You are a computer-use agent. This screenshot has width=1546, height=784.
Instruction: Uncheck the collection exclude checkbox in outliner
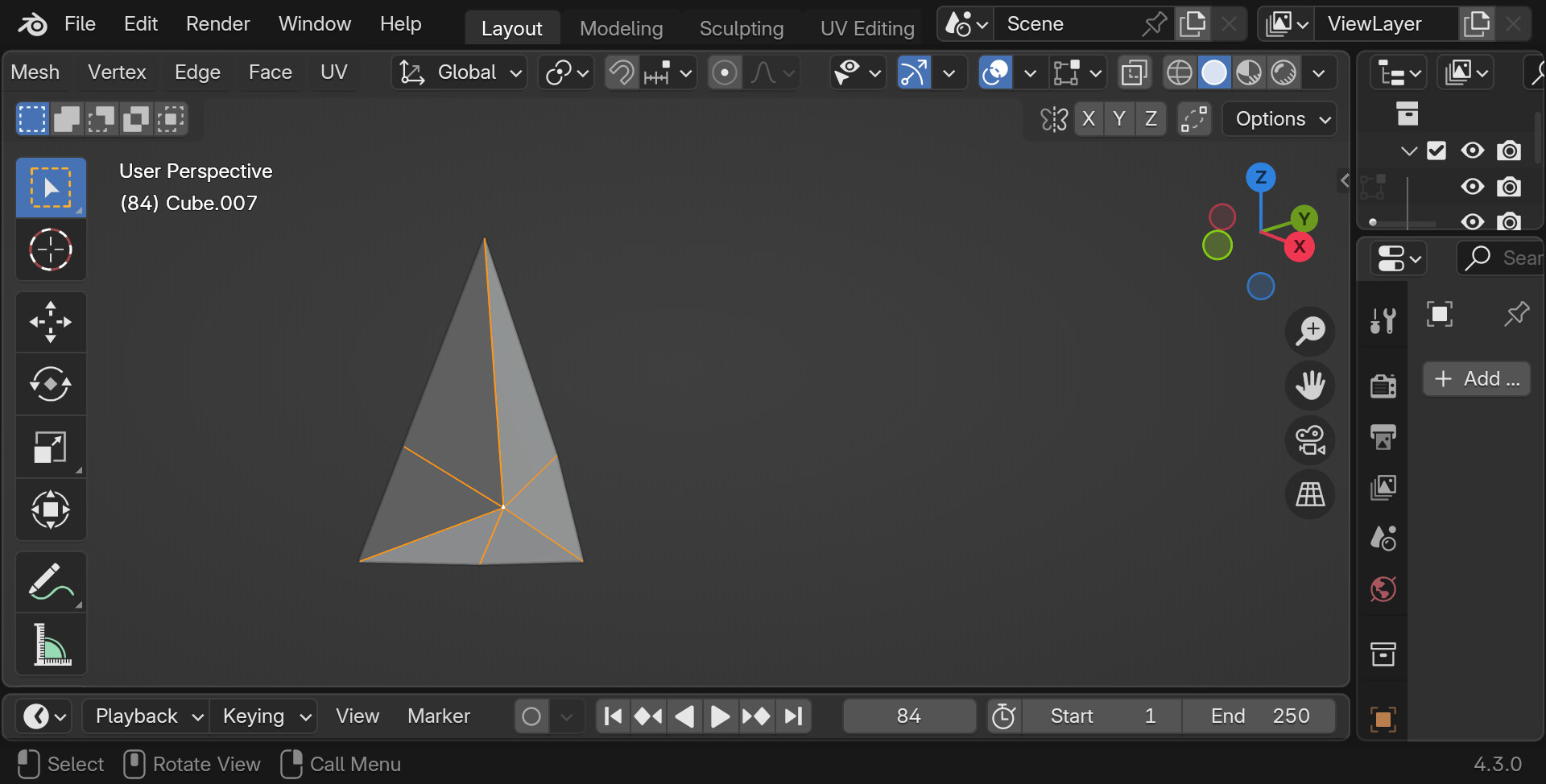pyautogui.click(x=1436, y=151)
